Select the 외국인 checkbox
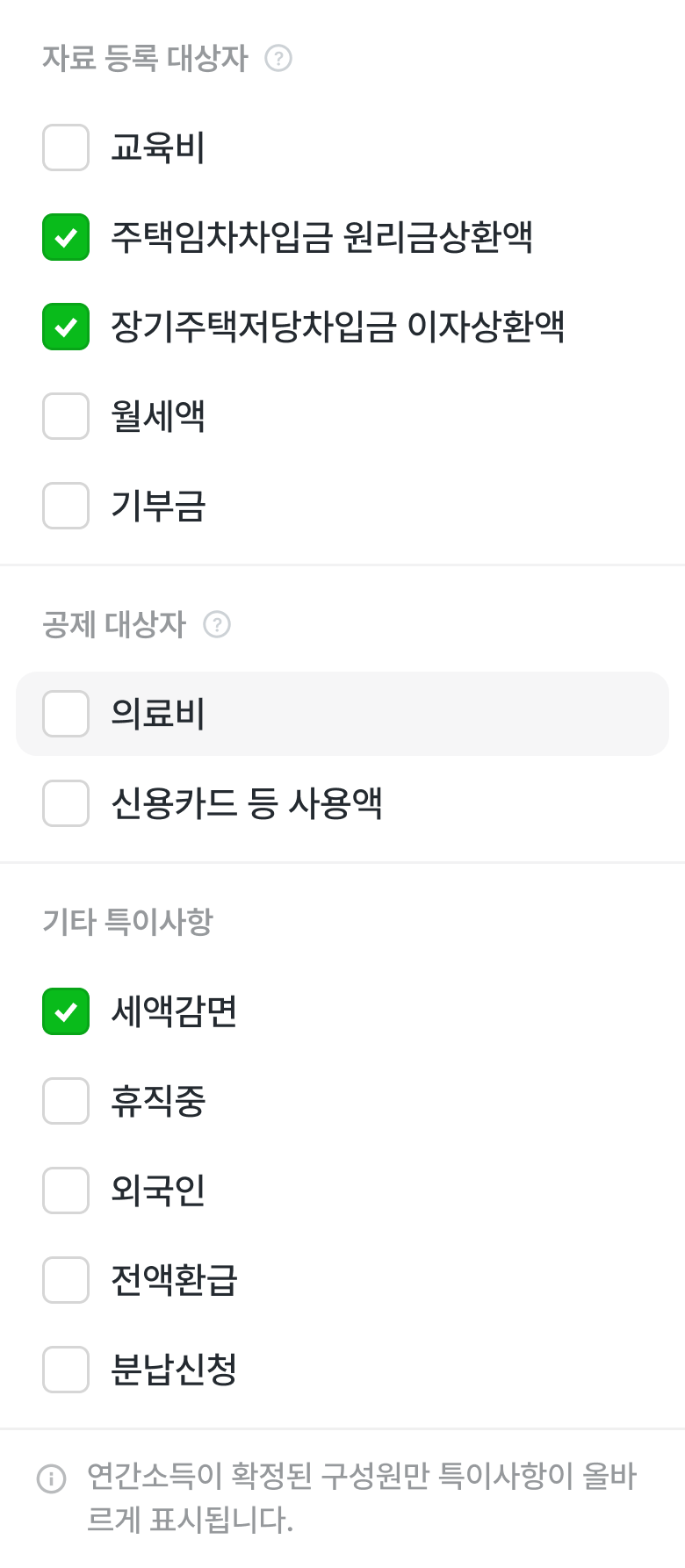 tap(66, 1190)
